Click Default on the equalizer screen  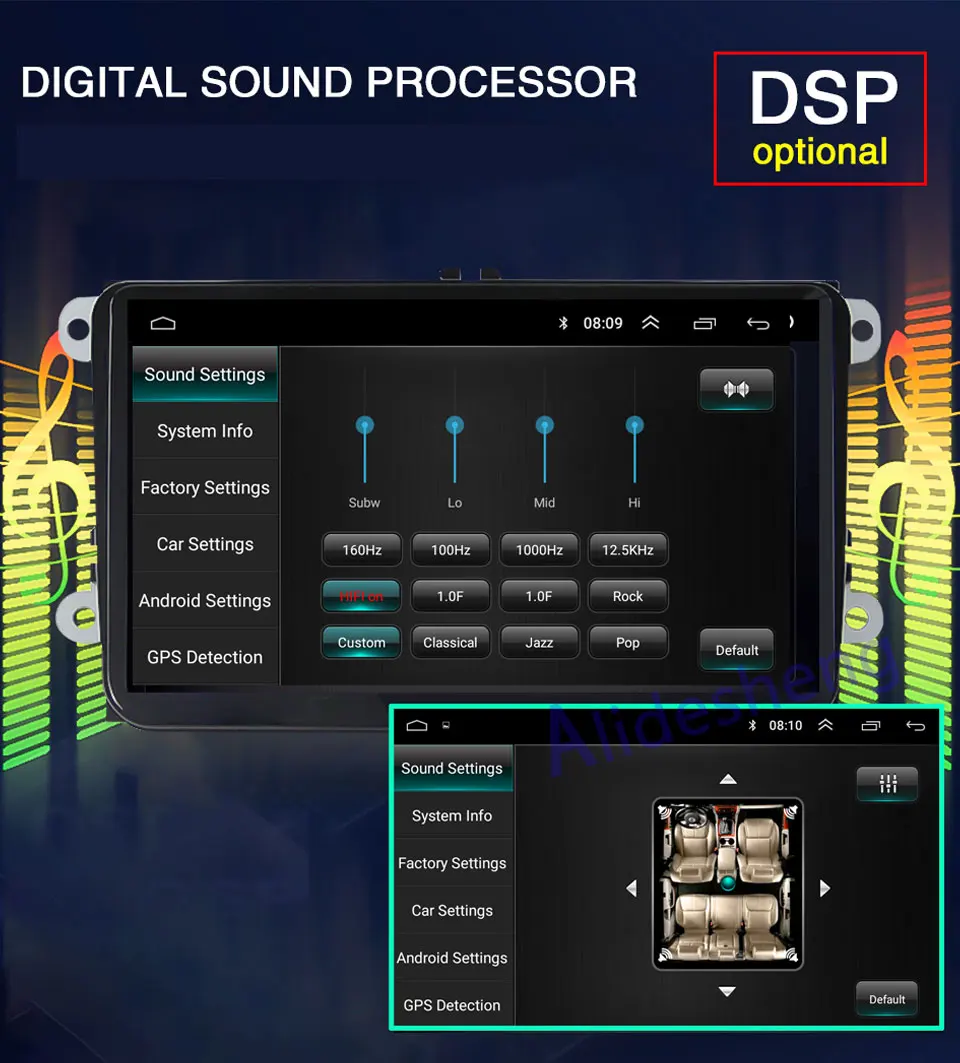736,649
